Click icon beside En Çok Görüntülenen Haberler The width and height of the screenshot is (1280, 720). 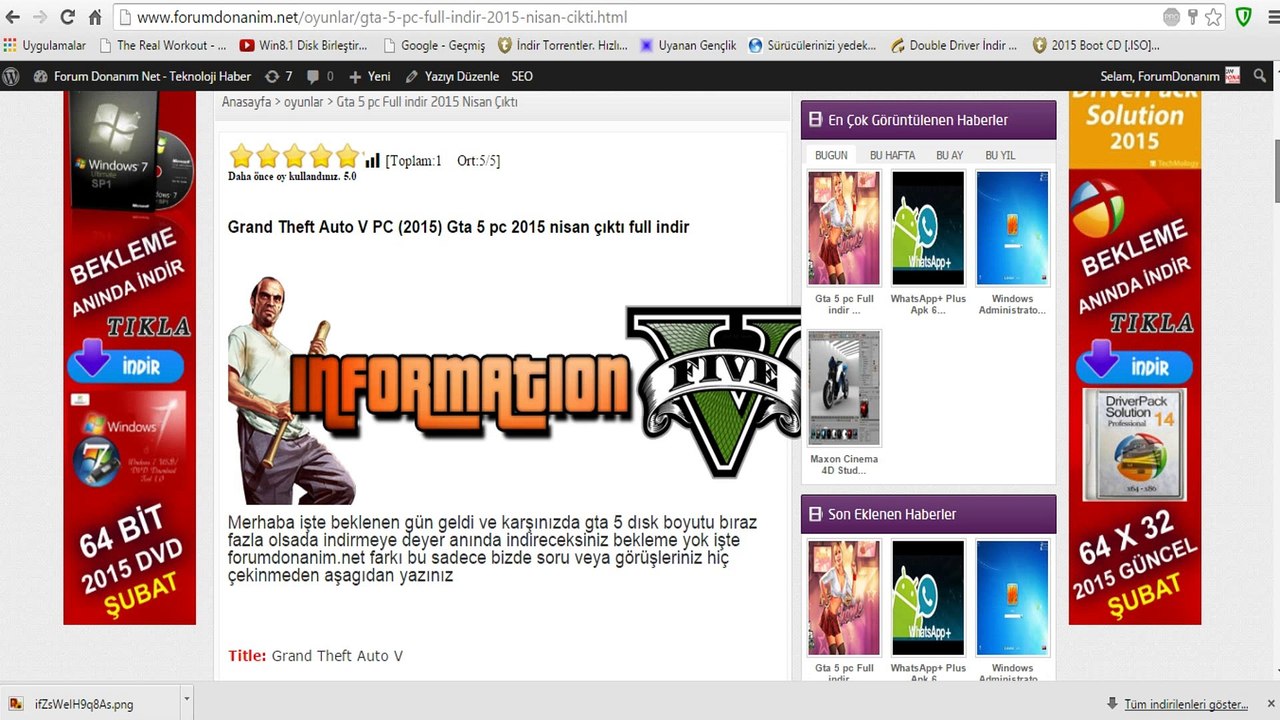(815, 120)
